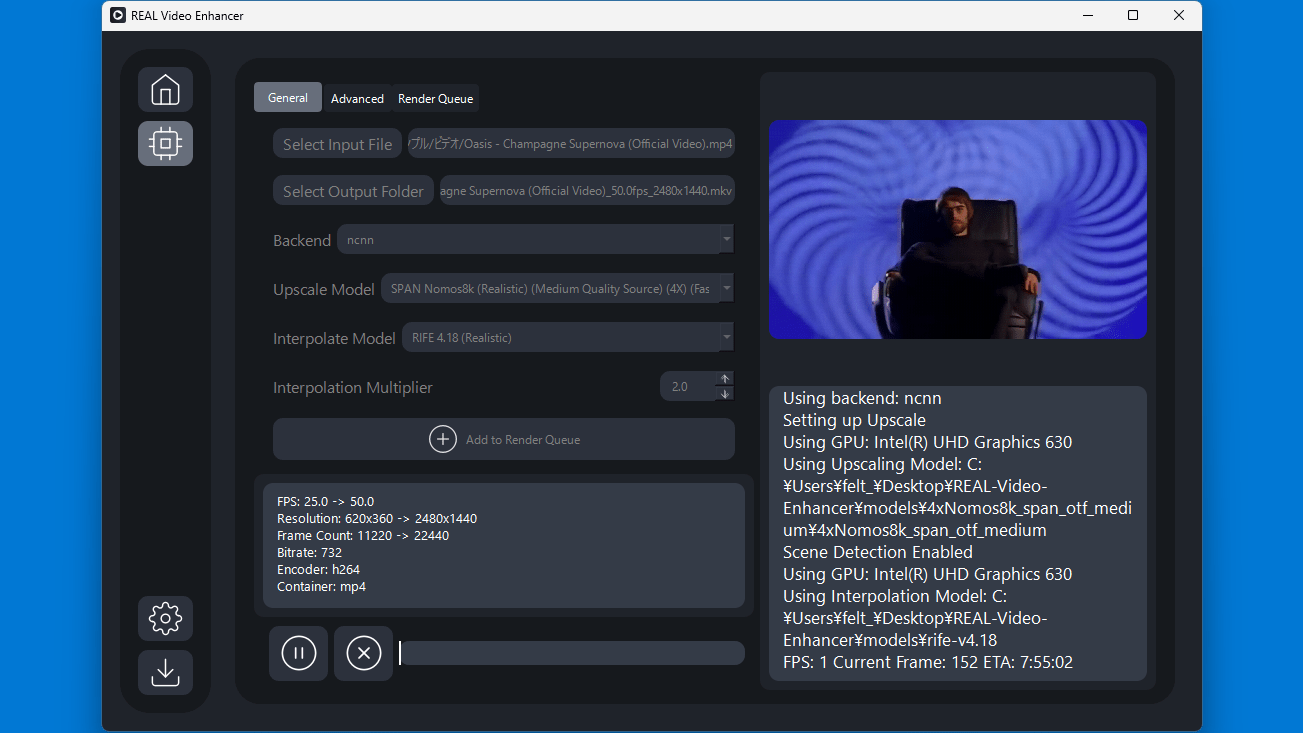The height and width of the screenshot is (733, 1303).
Task: Click the 'Bitrate: 732' line
Action: [310, 552]
